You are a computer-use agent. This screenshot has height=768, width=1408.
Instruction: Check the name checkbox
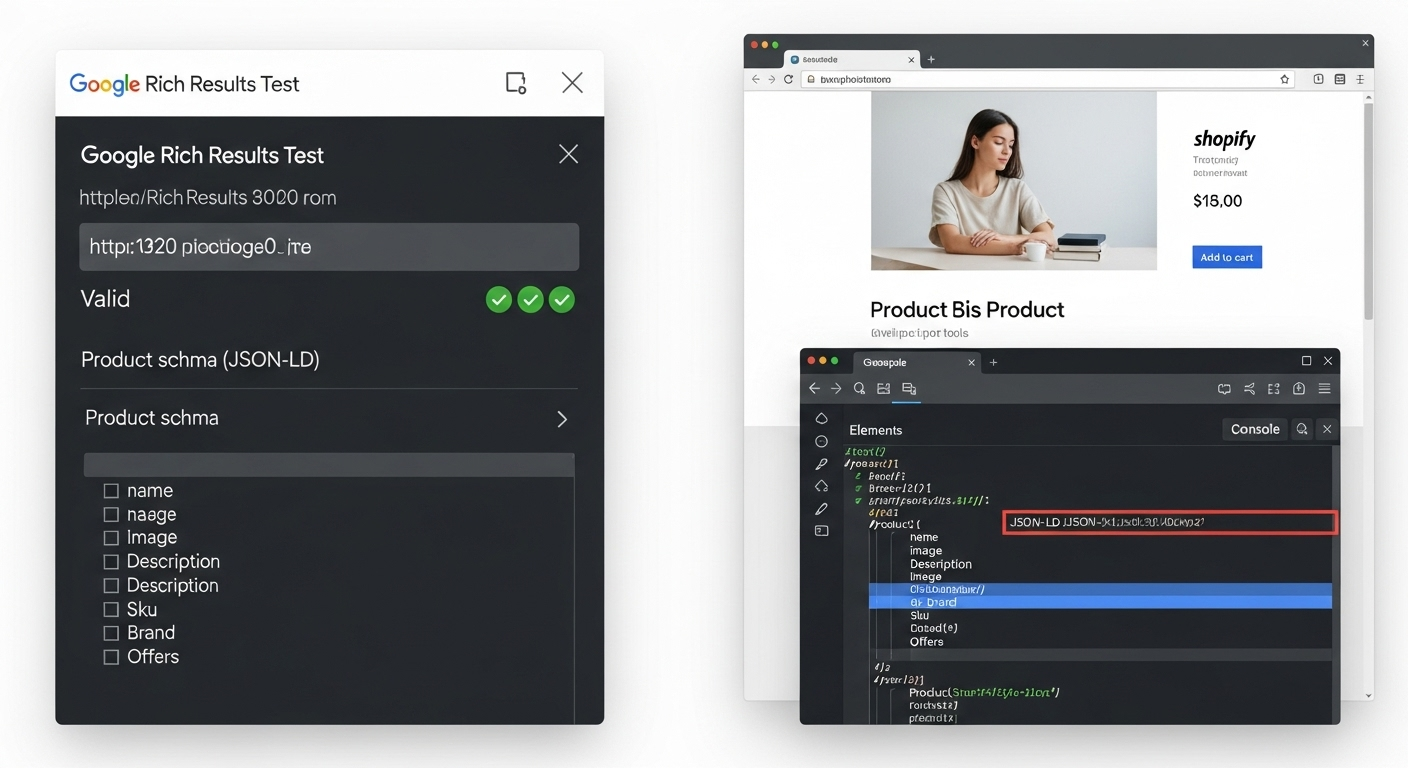point(111,491)
